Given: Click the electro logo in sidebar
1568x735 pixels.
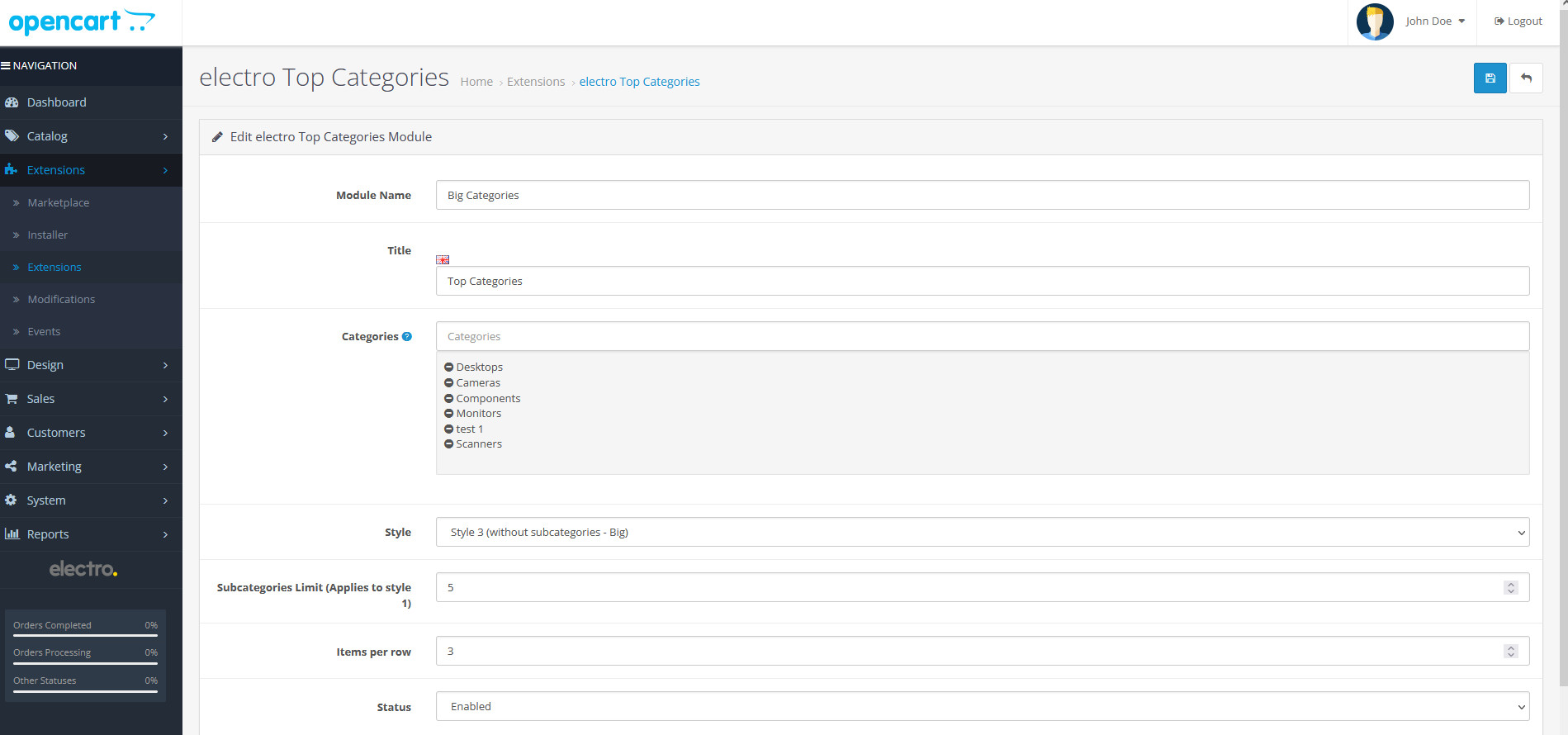Looking at the screenshot, I should 83,569.
